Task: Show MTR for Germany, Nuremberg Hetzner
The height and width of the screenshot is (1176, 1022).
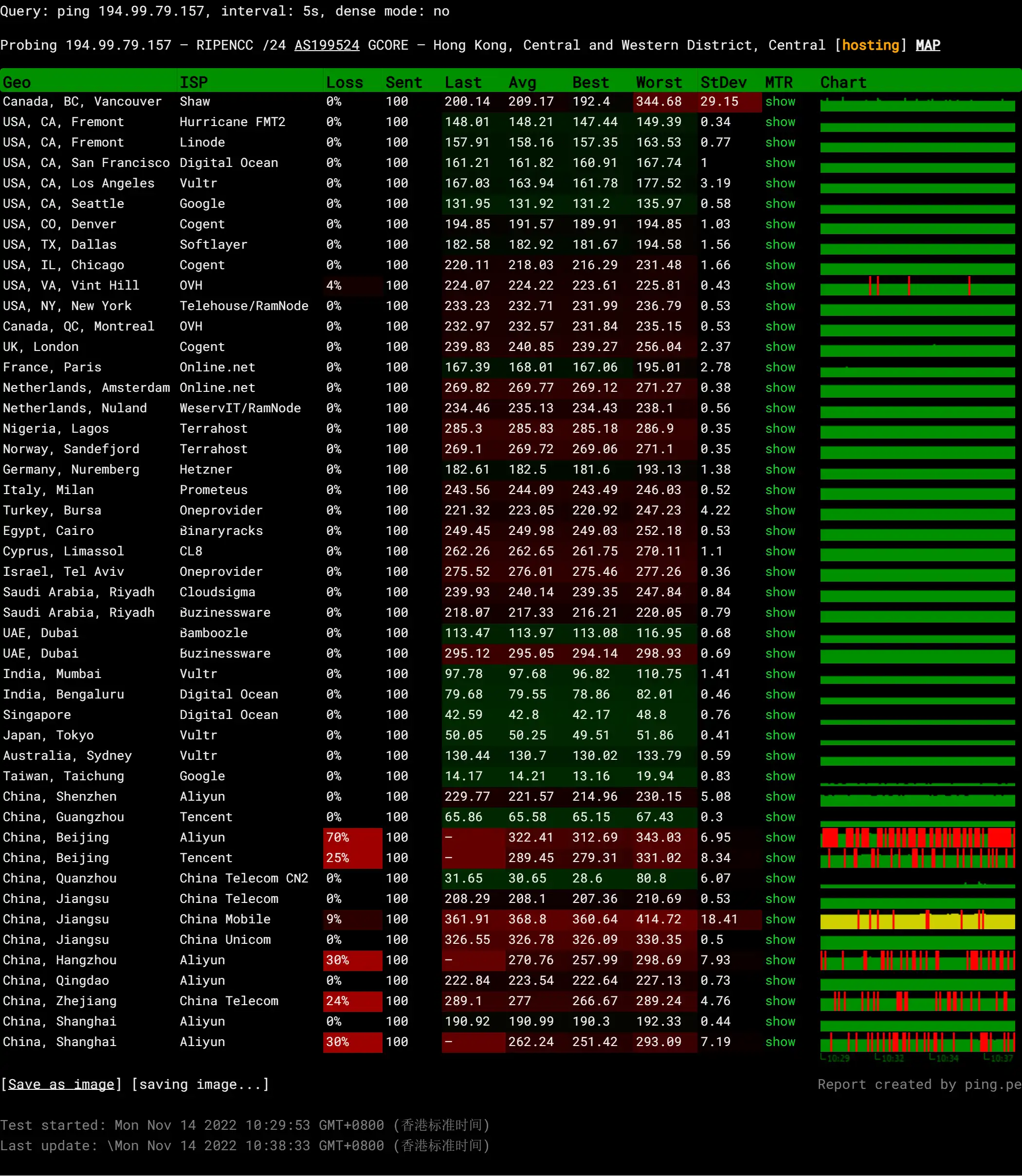Action: click(780, 469)
